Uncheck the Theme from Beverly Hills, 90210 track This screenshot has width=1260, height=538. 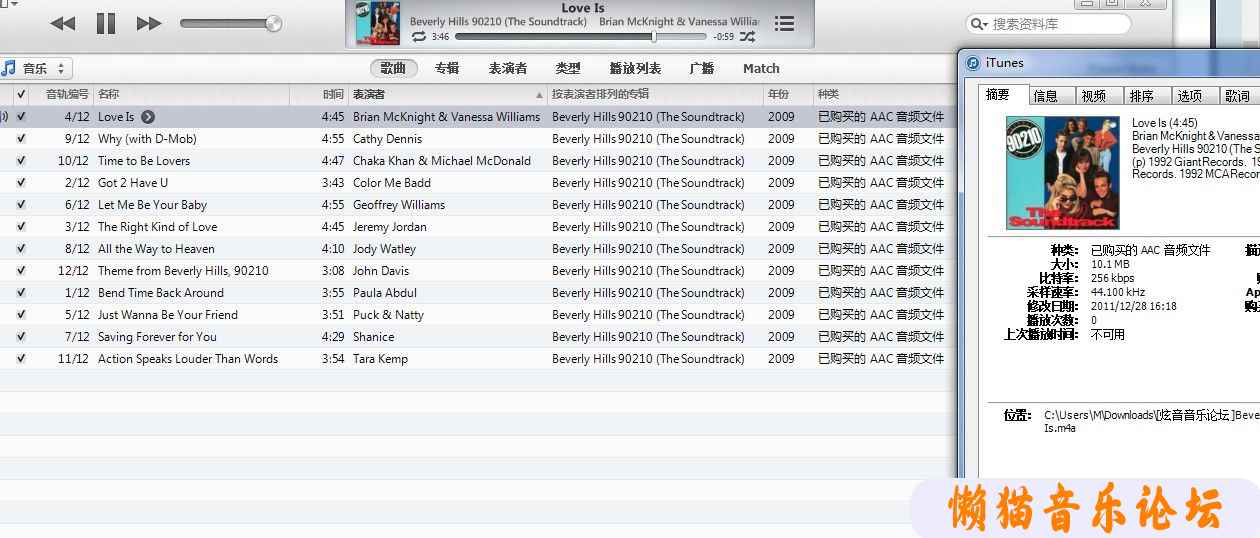[21, 271]
